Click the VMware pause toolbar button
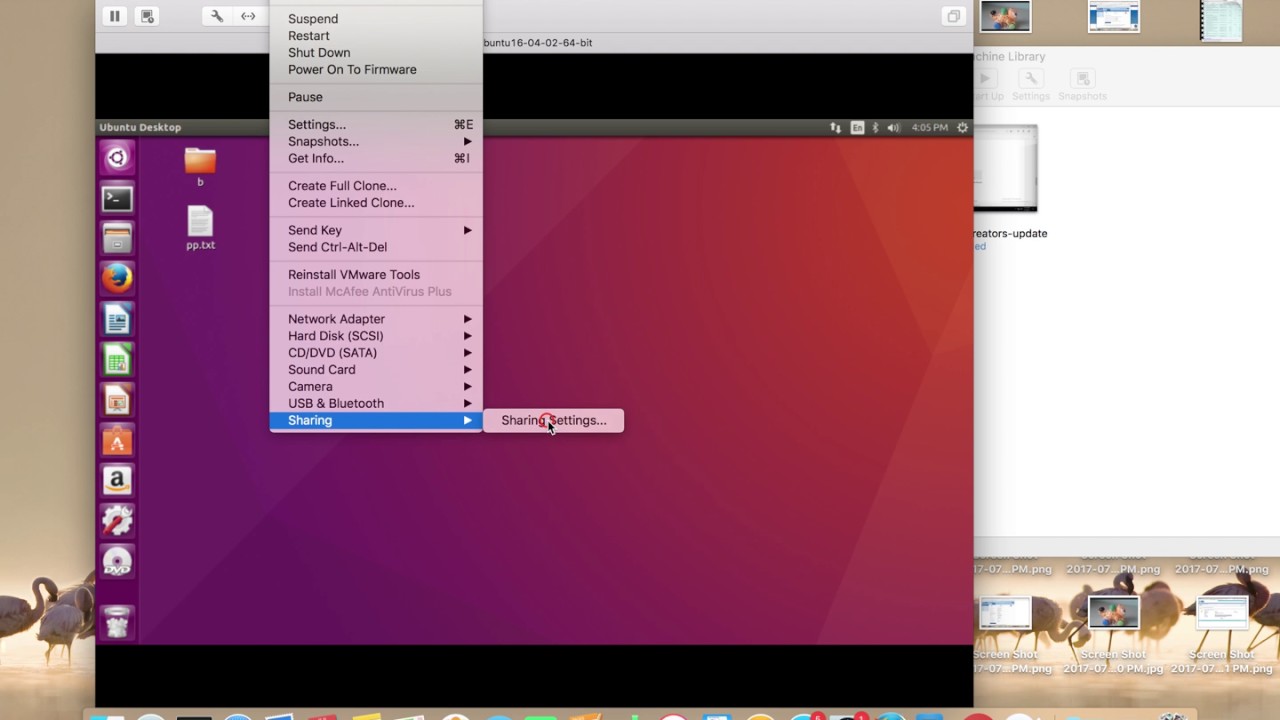Viewport: 1280px width, 720px height. coord(114,16)
